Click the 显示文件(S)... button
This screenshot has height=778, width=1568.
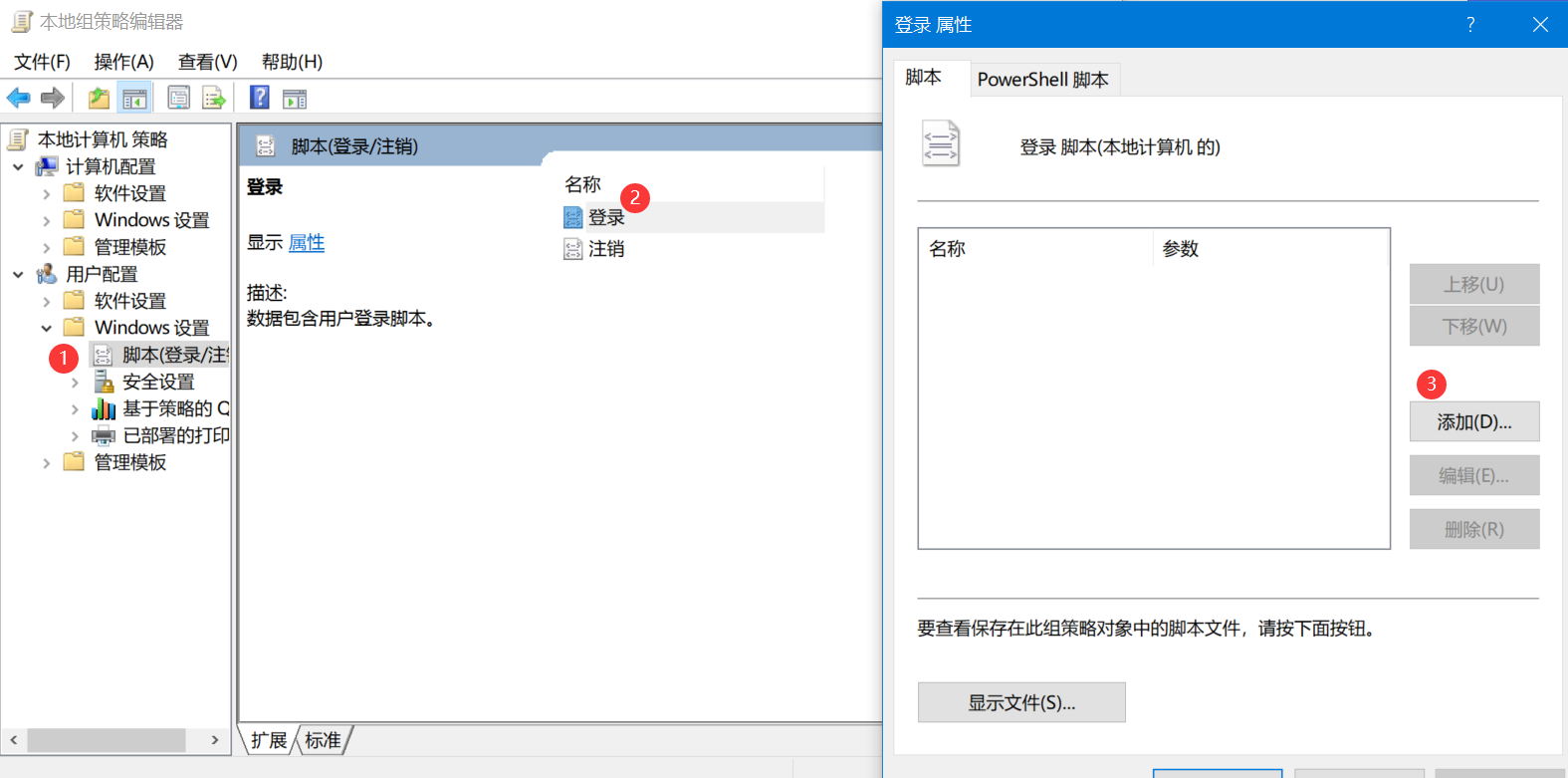click(x=1021, y=702)
